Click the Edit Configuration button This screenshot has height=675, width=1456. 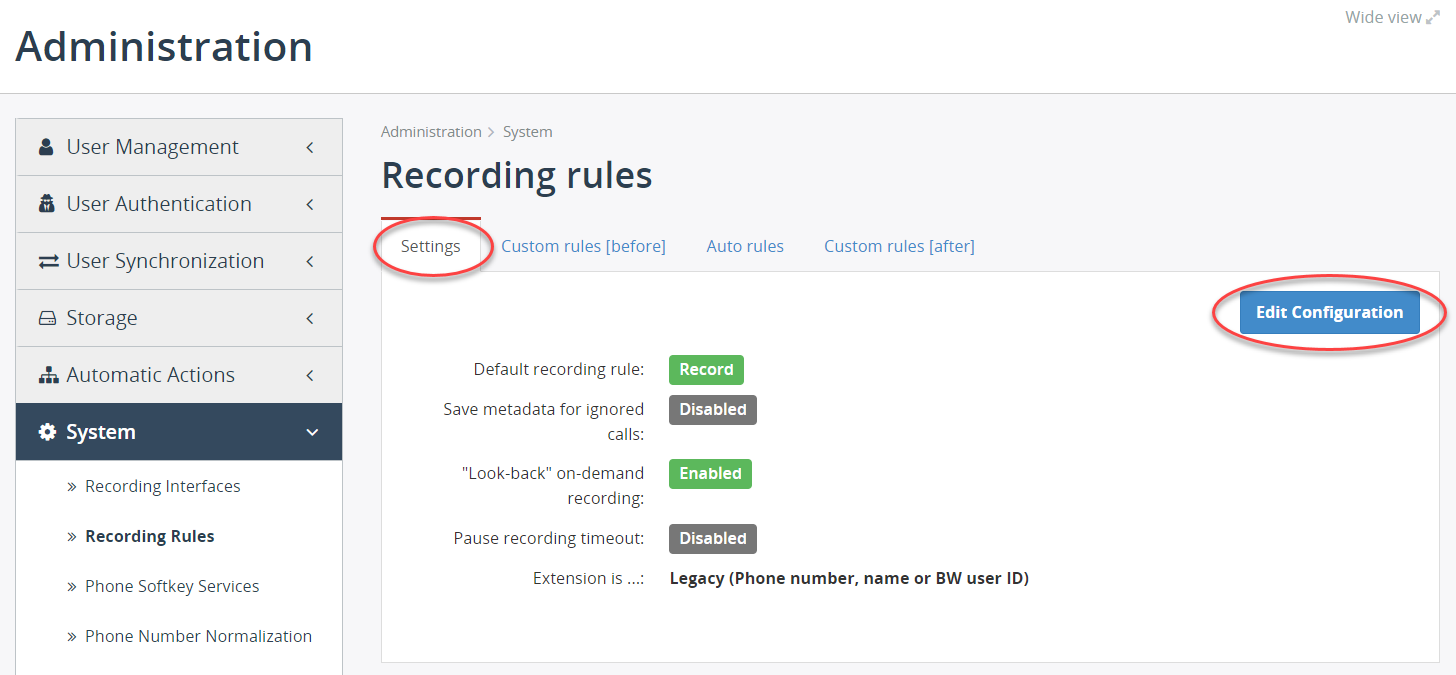1330,312
